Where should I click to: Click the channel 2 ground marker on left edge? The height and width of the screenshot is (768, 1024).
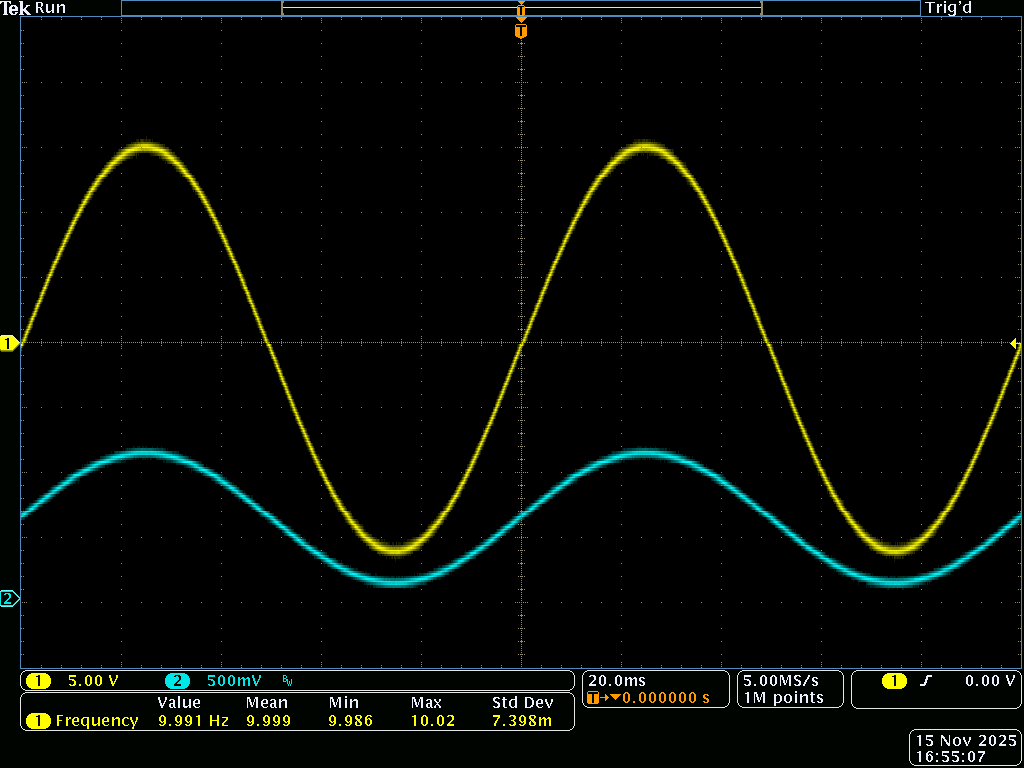(9, 599)
